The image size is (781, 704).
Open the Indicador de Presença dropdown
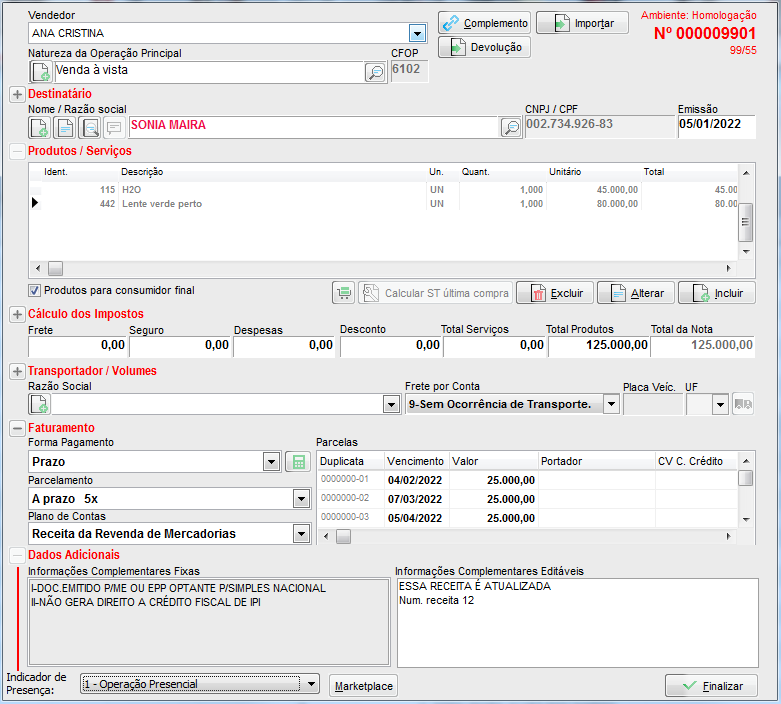point(310,685)
